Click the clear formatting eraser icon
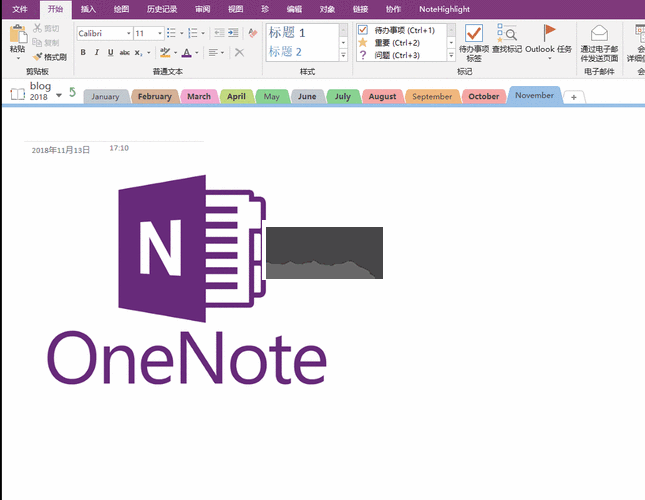This screenshot has width=645, height=500. point(252,33)
